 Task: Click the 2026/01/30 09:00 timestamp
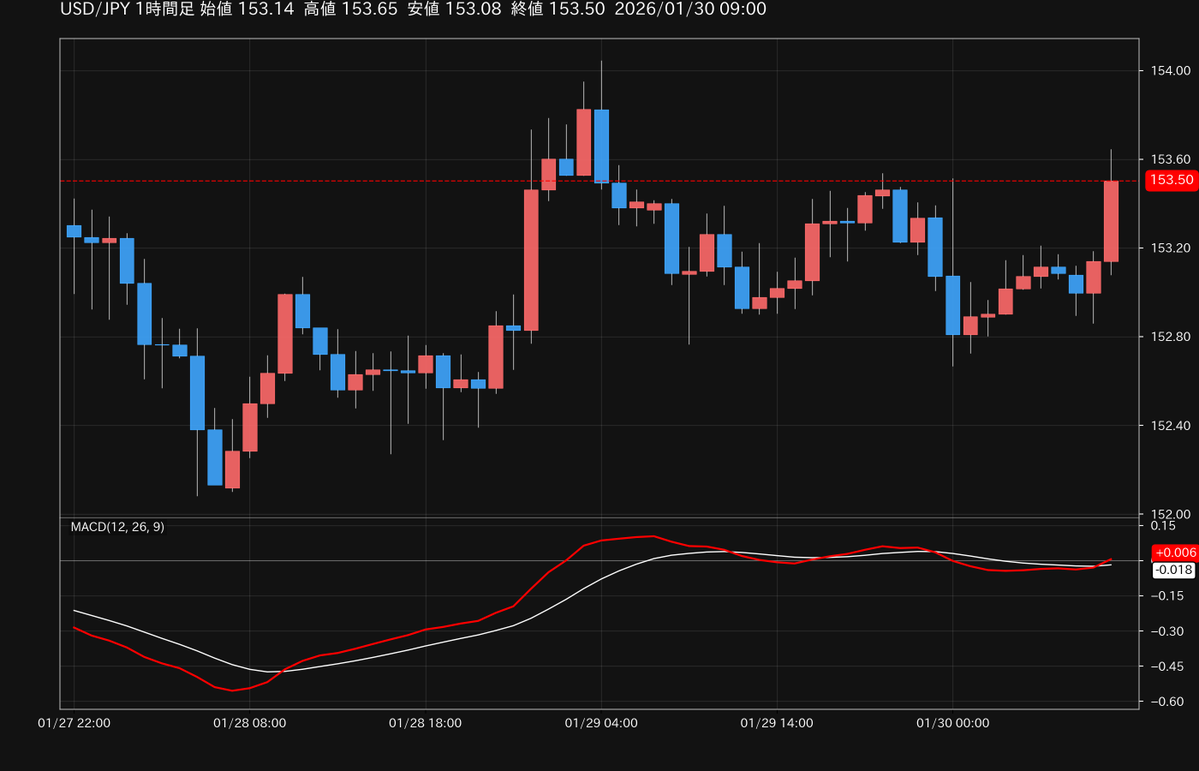(x=690, y=9)
